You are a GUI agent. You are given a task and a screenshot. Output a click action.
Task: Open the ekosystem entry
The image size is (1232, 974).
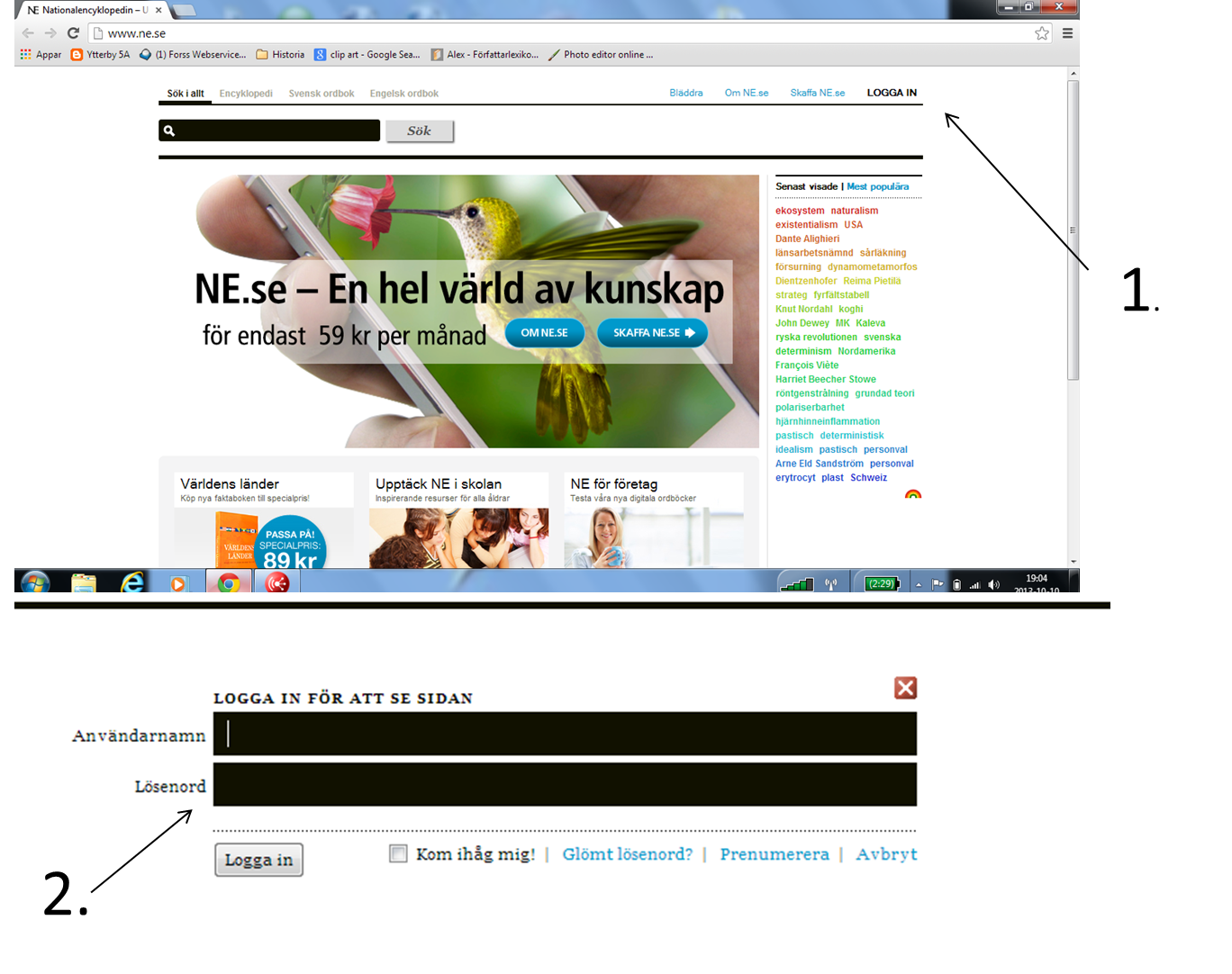point(800,211)
